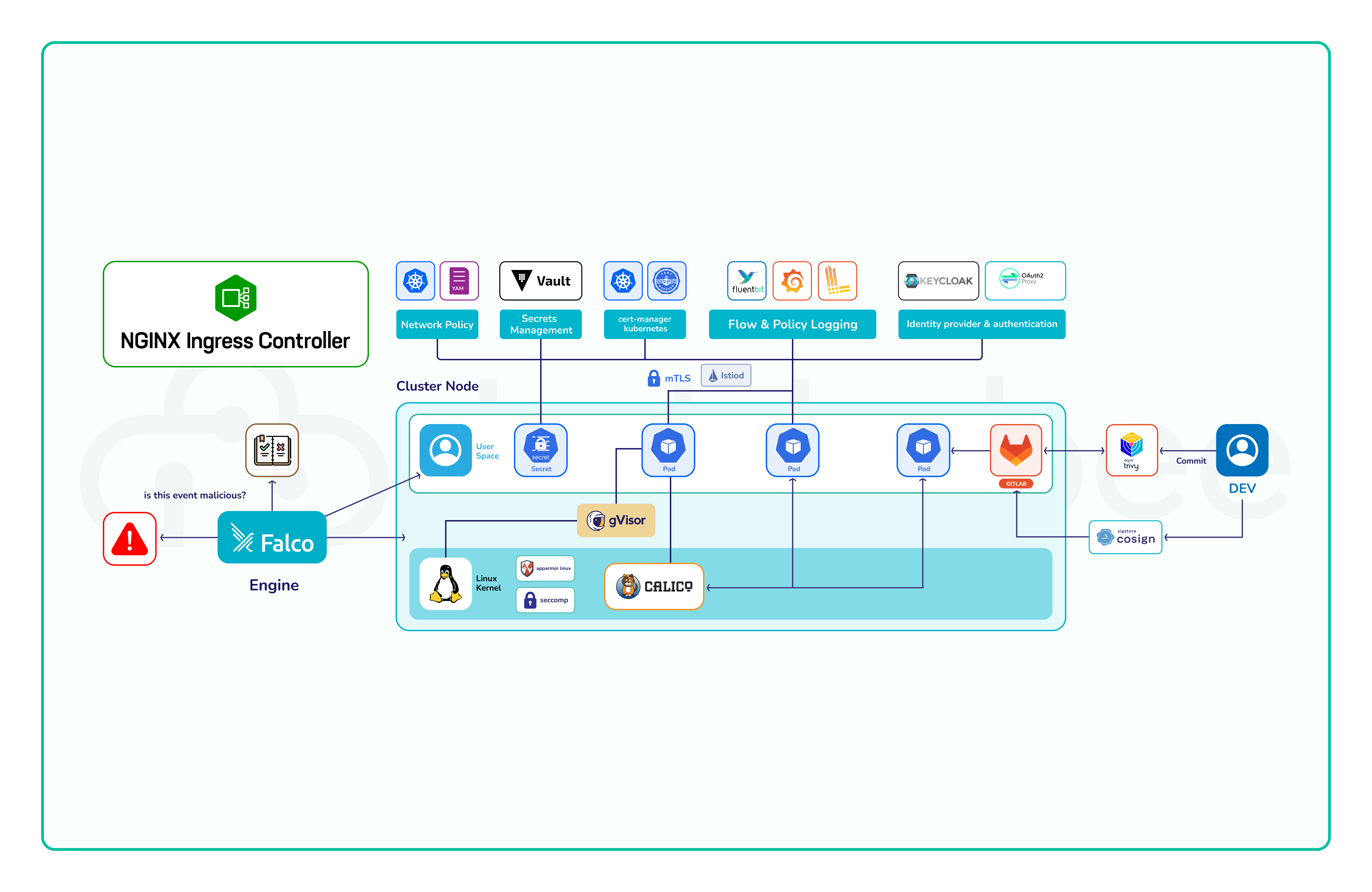Click the Istiod badge
Viewport: 1372px width, 892px height.
coord(726,375)
